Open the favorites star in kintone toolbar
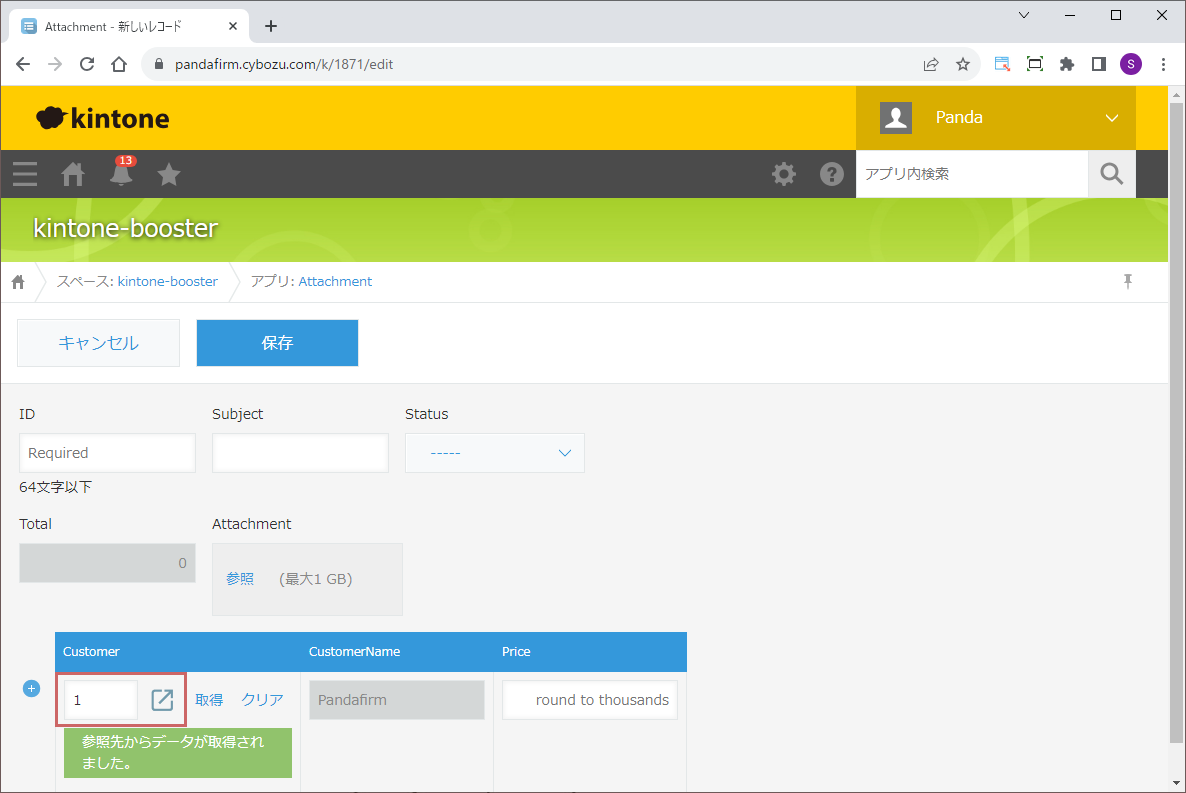This screenshot has height=793, width=1186. click(169, 174)
